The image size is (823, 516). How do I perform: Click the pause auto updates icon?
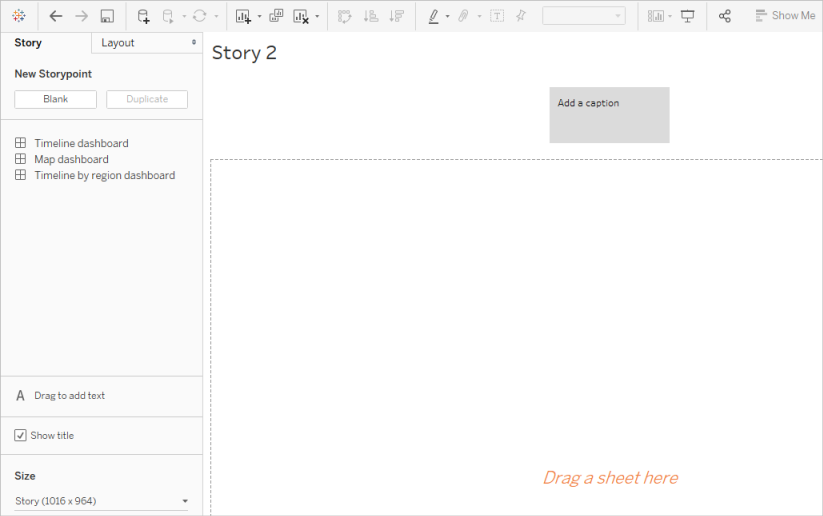[x=168, y=16]
